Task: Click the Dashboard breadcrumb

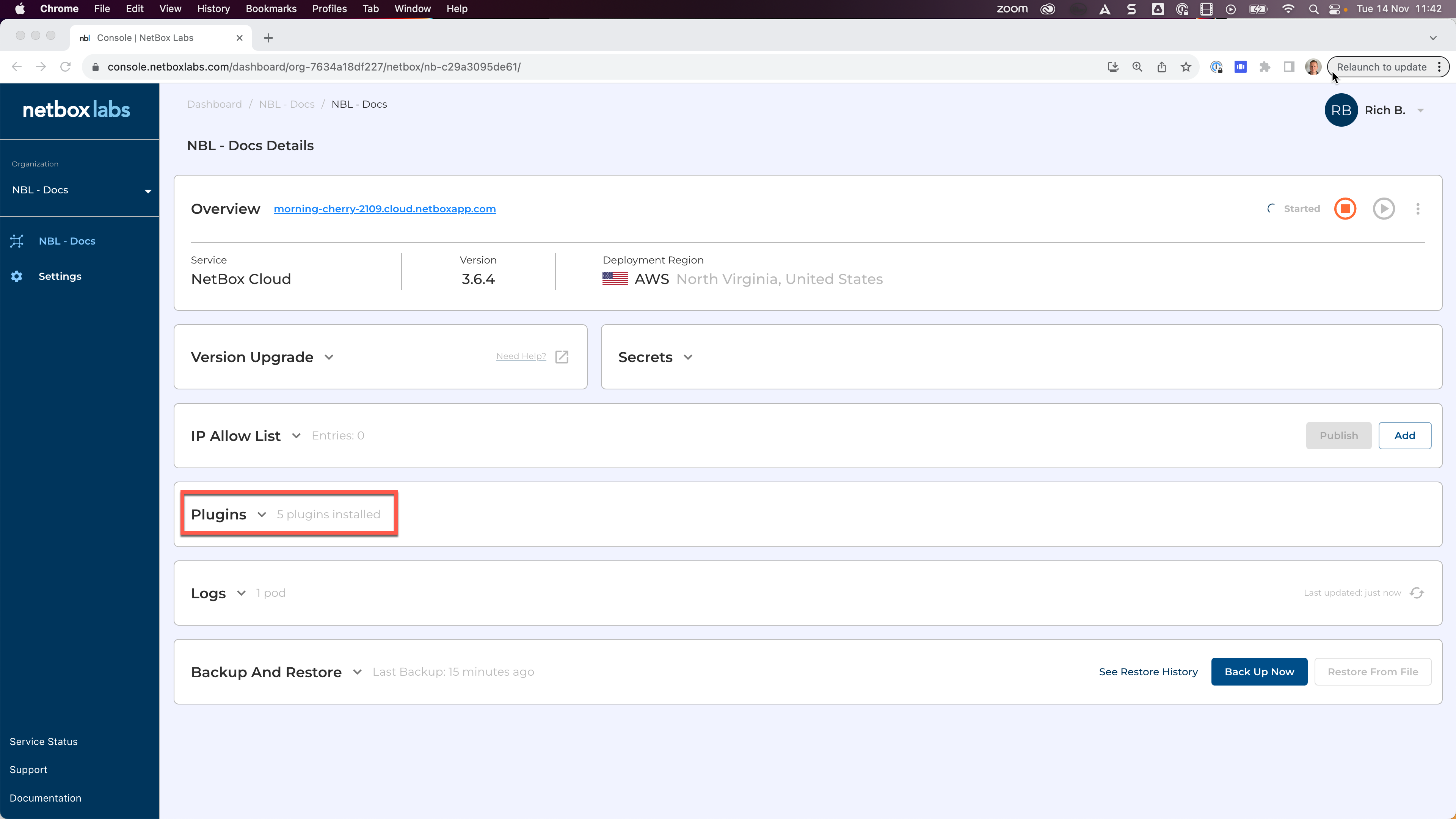Action: [214, 104]
